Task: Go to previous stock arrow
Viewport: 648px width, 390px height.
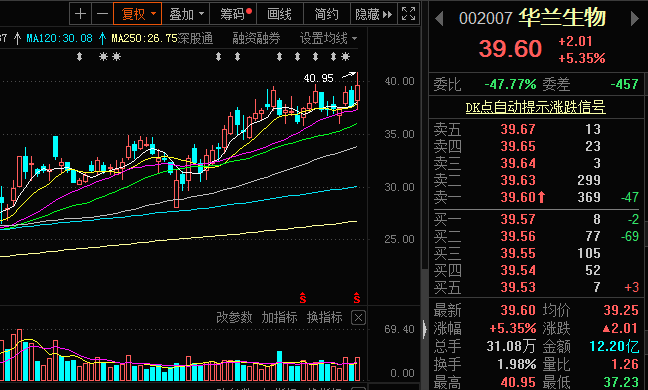Action: click(439, 19)
